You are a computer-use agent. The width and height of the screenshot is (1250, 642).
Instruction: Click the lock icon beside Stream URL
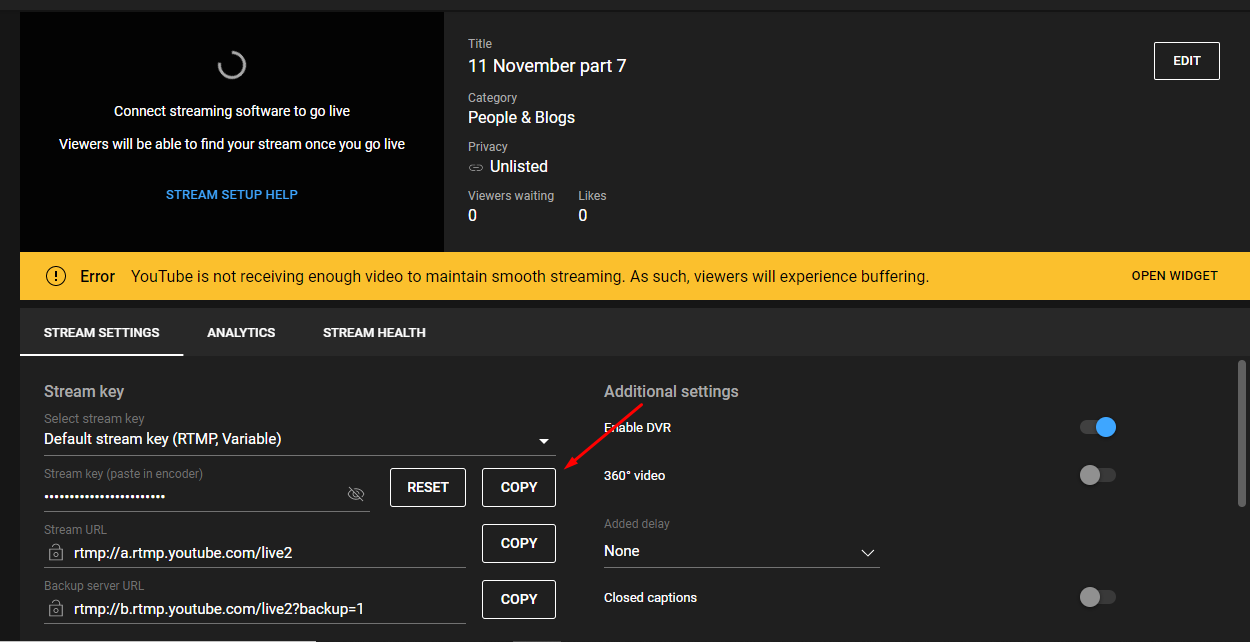click(55, 552)
